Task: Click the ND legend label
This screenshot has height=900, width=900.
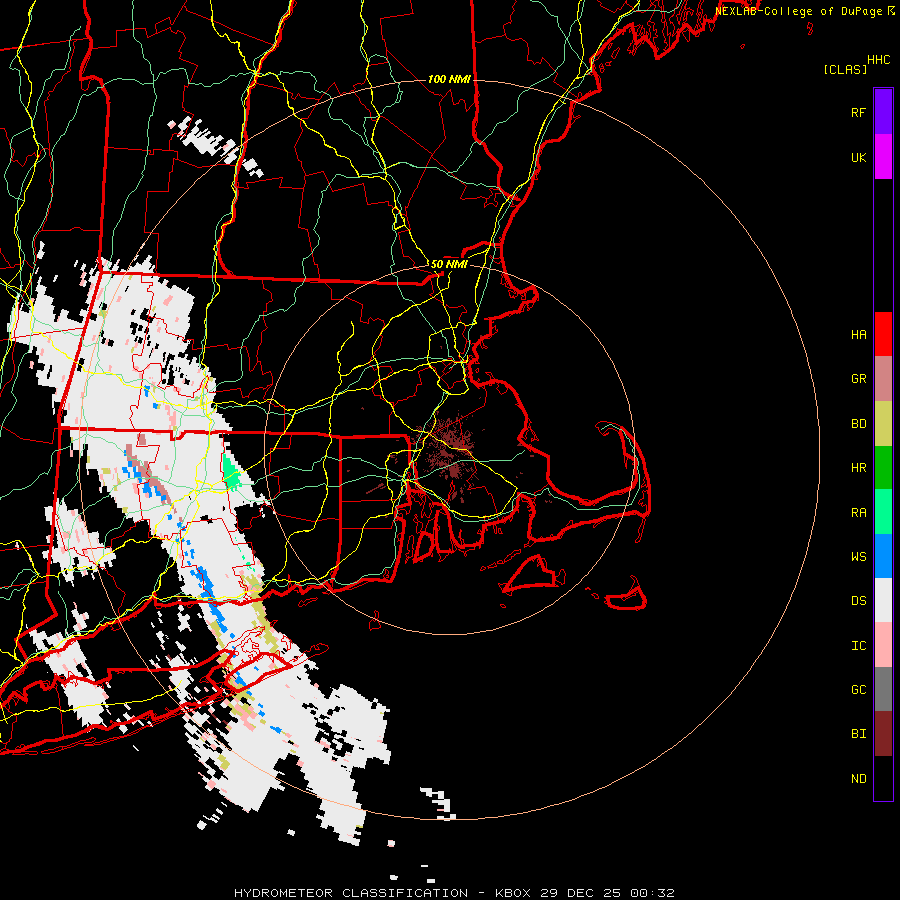Action: click(858, 779)
